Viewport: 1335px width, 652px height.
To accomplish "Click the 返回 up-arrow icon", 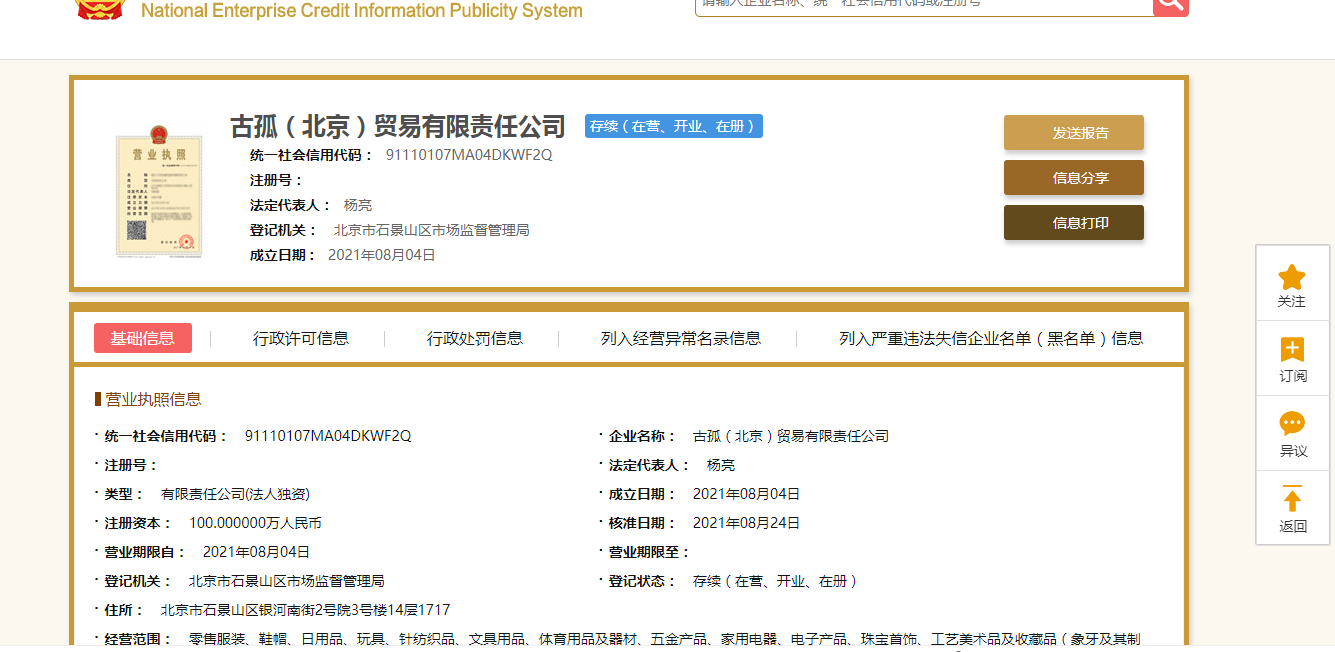I will [1292, 499].
